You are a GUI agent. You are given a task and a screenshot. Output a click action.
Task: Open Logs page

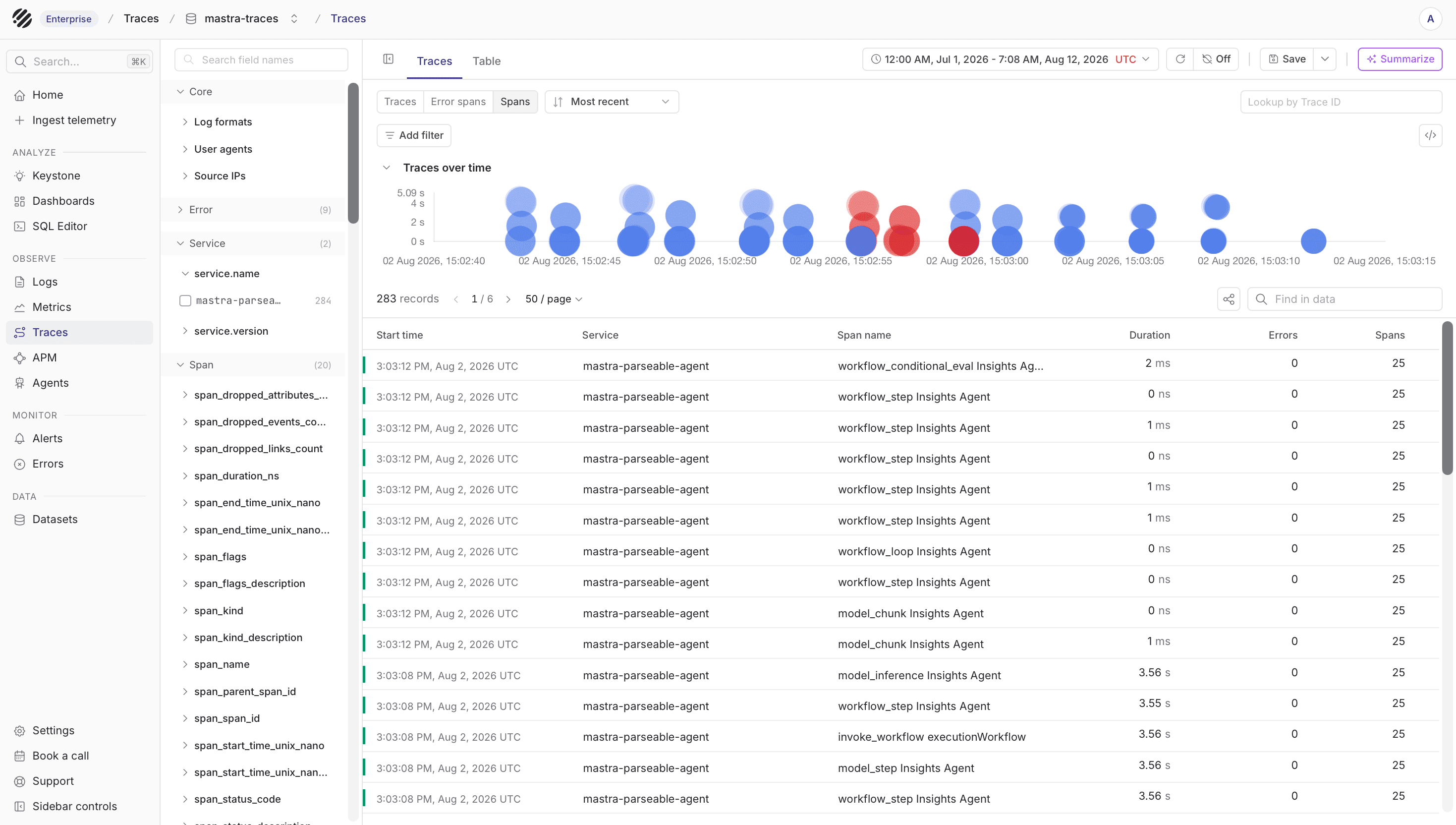coord(79,282)
